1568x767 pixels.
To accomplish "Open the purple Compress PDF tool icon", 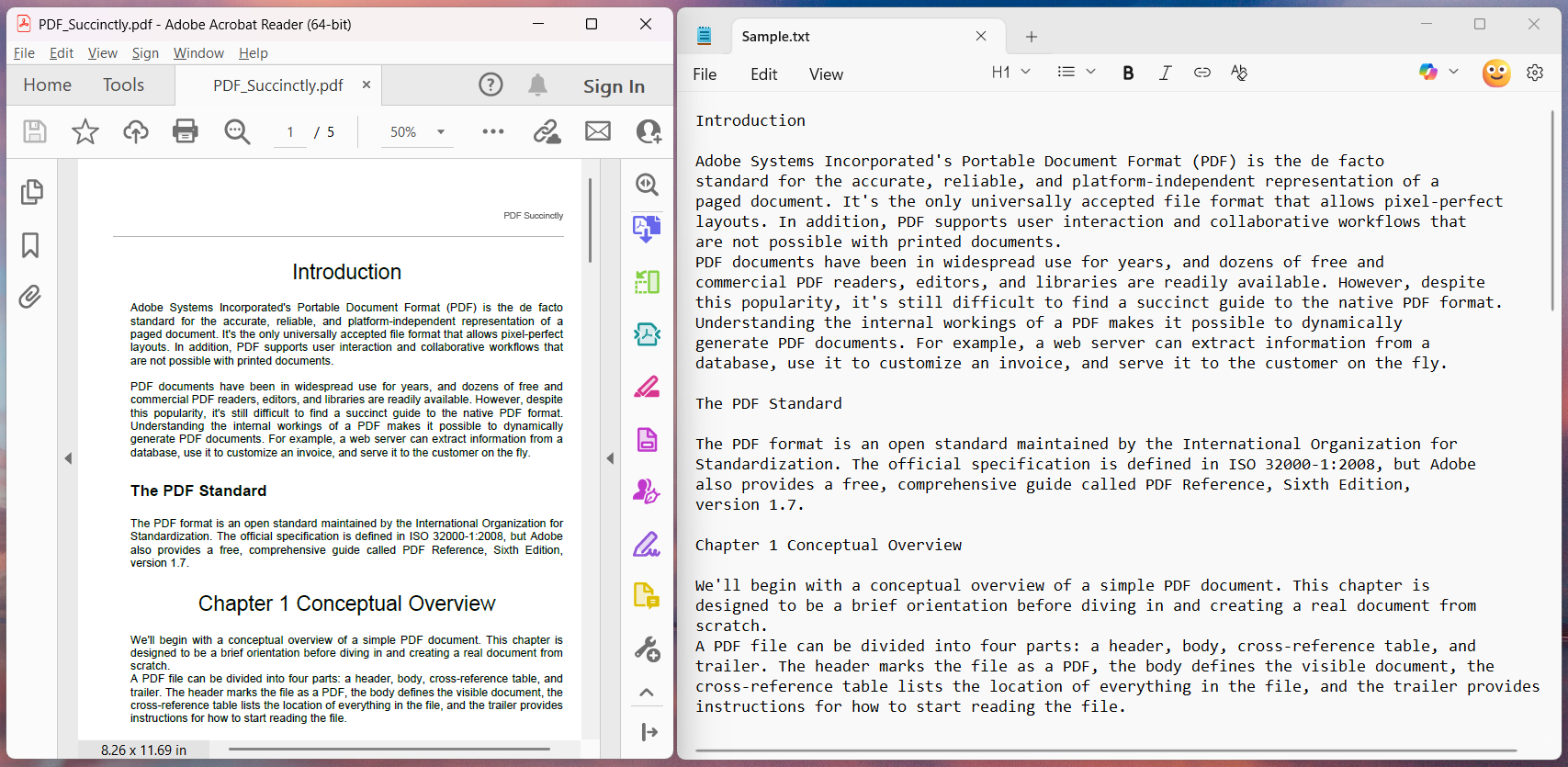I will click(647, 440).
